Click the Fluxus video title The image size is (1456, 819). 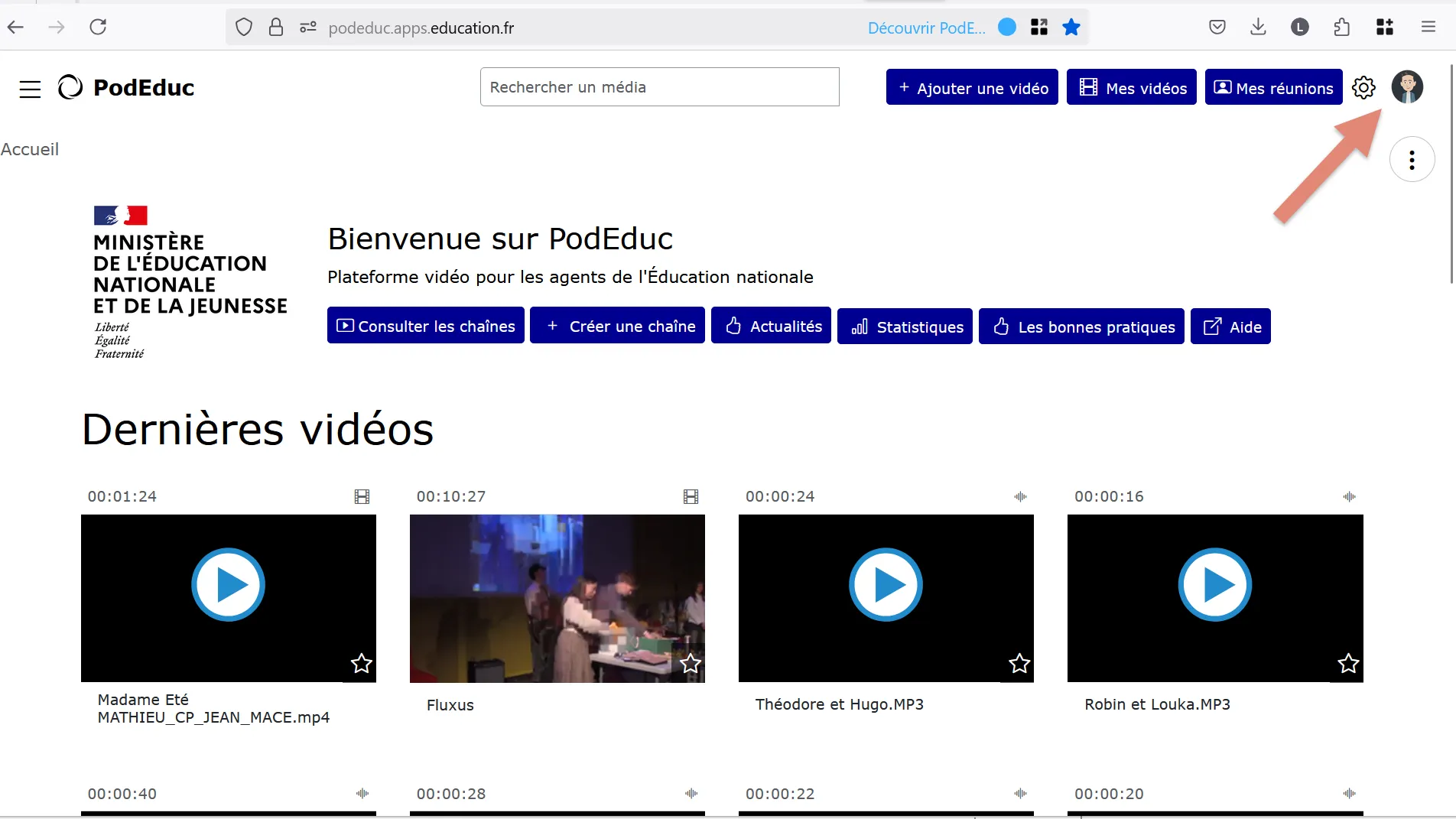pos(450,705)
